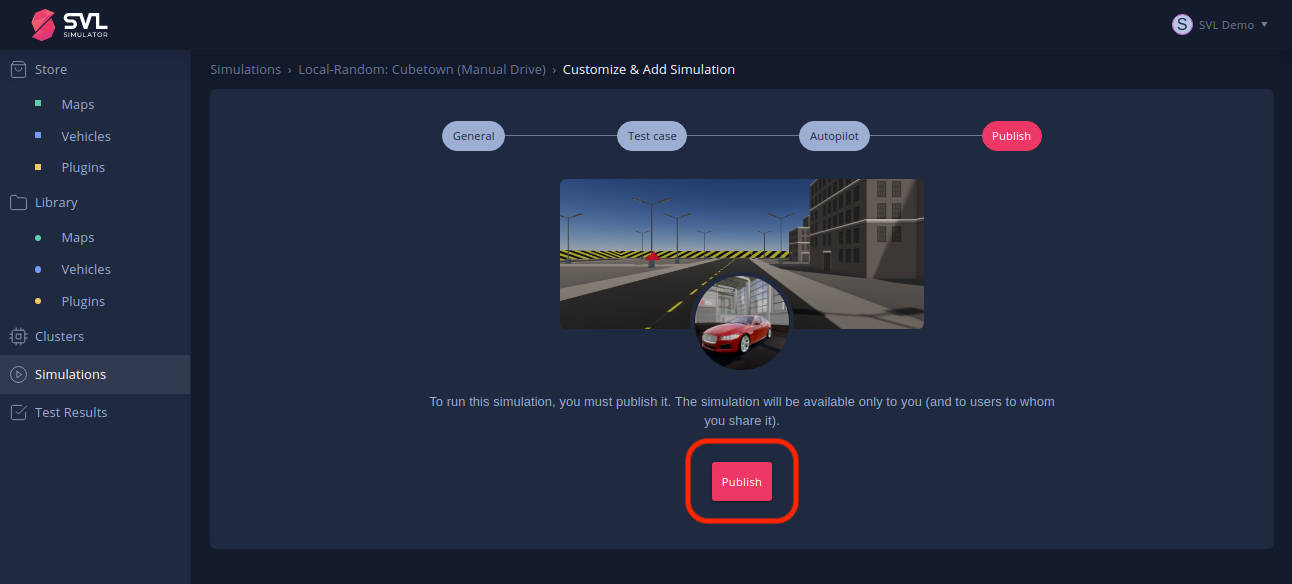Click the Library folder icon

point(17,202)
